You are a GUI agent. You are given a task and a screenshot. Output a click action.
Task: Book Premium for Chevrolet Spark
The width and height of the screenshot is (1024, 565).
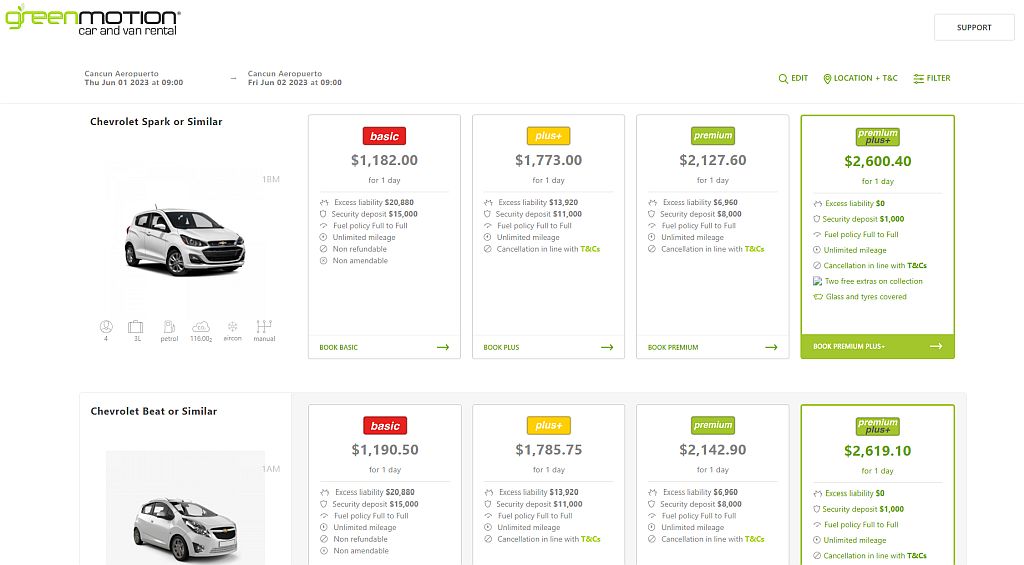click(x=712, y=347)
